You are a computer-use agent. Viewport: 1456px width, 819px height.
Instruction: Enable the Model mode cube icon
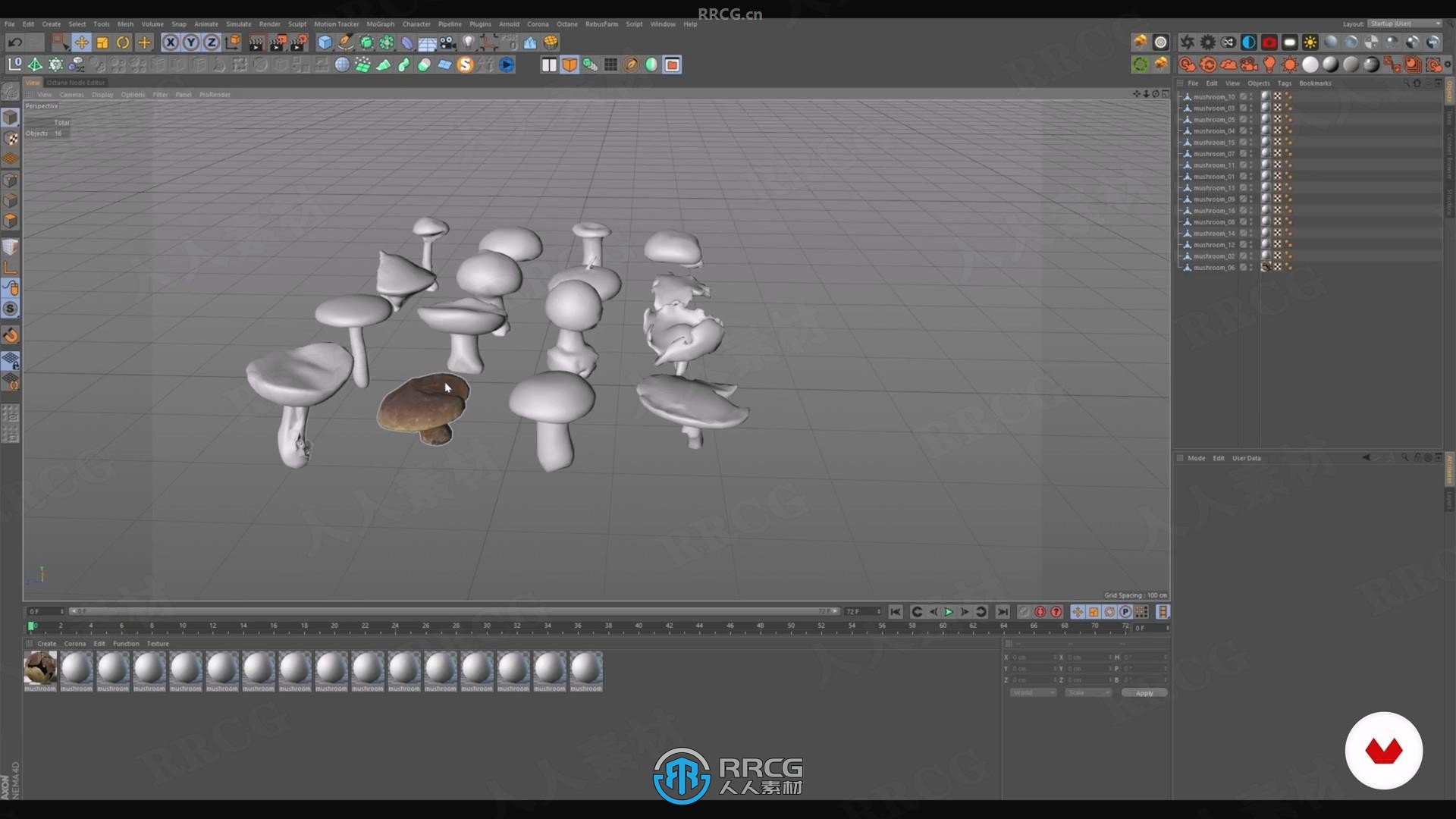(x=10, y=118)
